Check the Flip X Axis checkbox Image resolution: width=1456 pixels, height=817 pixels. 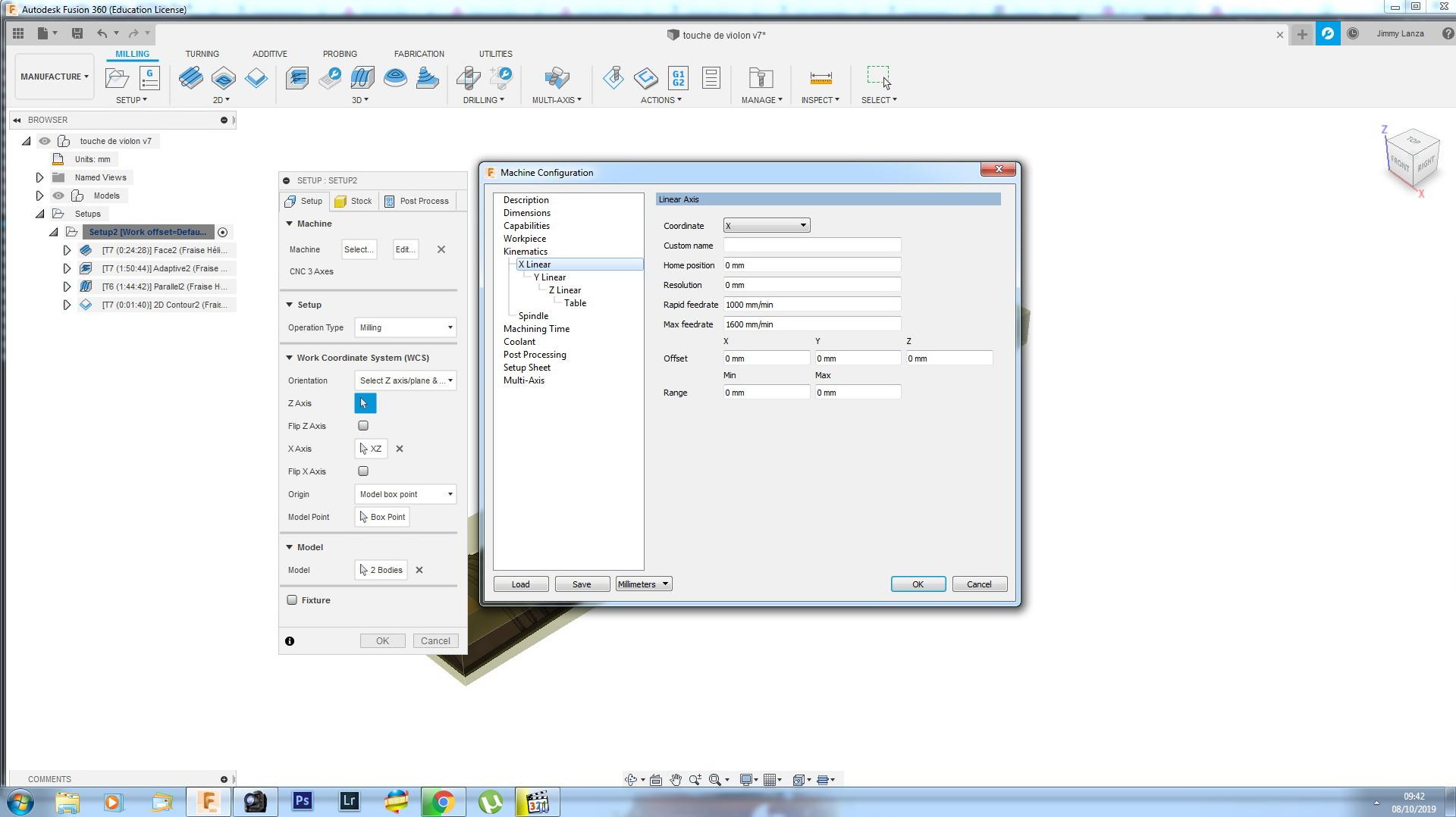(x=363, y=471)
